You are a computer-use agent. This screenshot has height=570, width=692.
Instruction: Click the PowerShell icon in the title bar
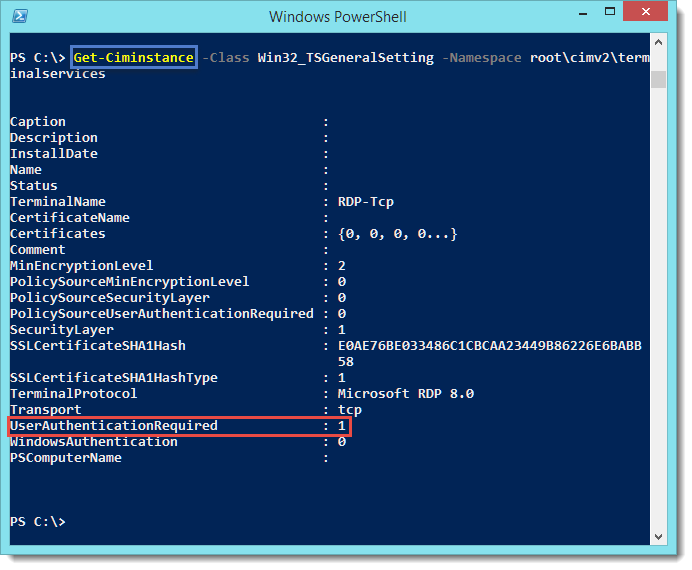coord(20,16)
